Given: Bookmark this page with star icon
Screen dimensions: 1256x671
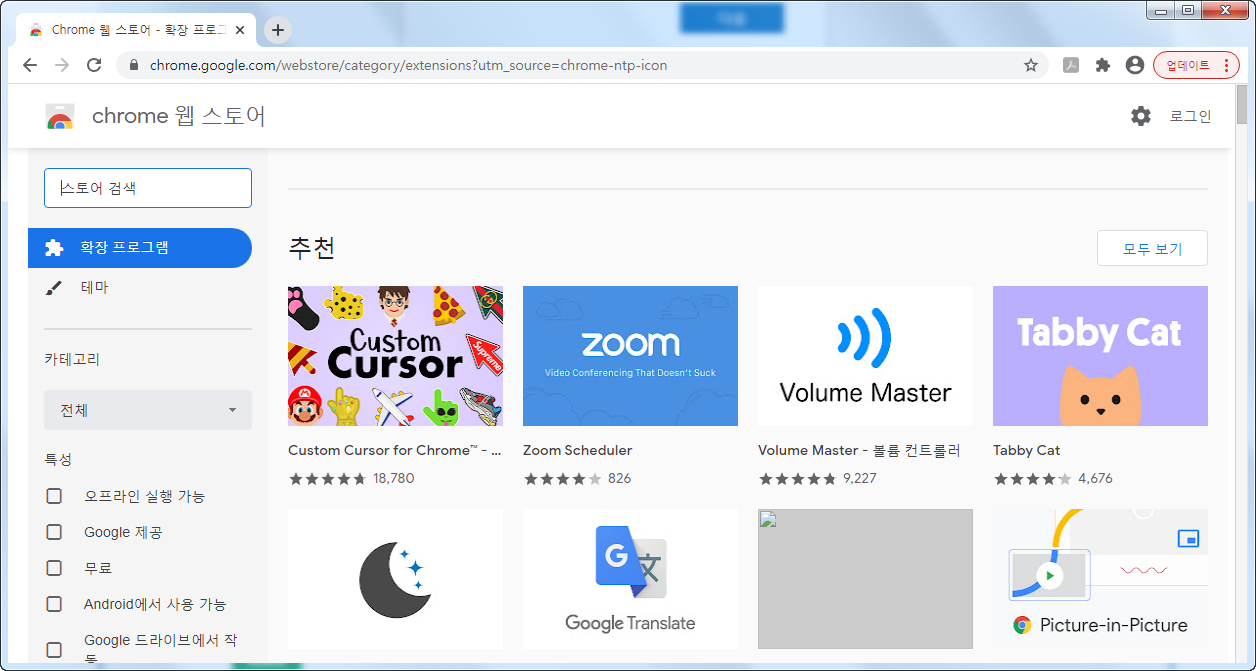Looking at the screenshot, I should click(x=1031, y=65).
